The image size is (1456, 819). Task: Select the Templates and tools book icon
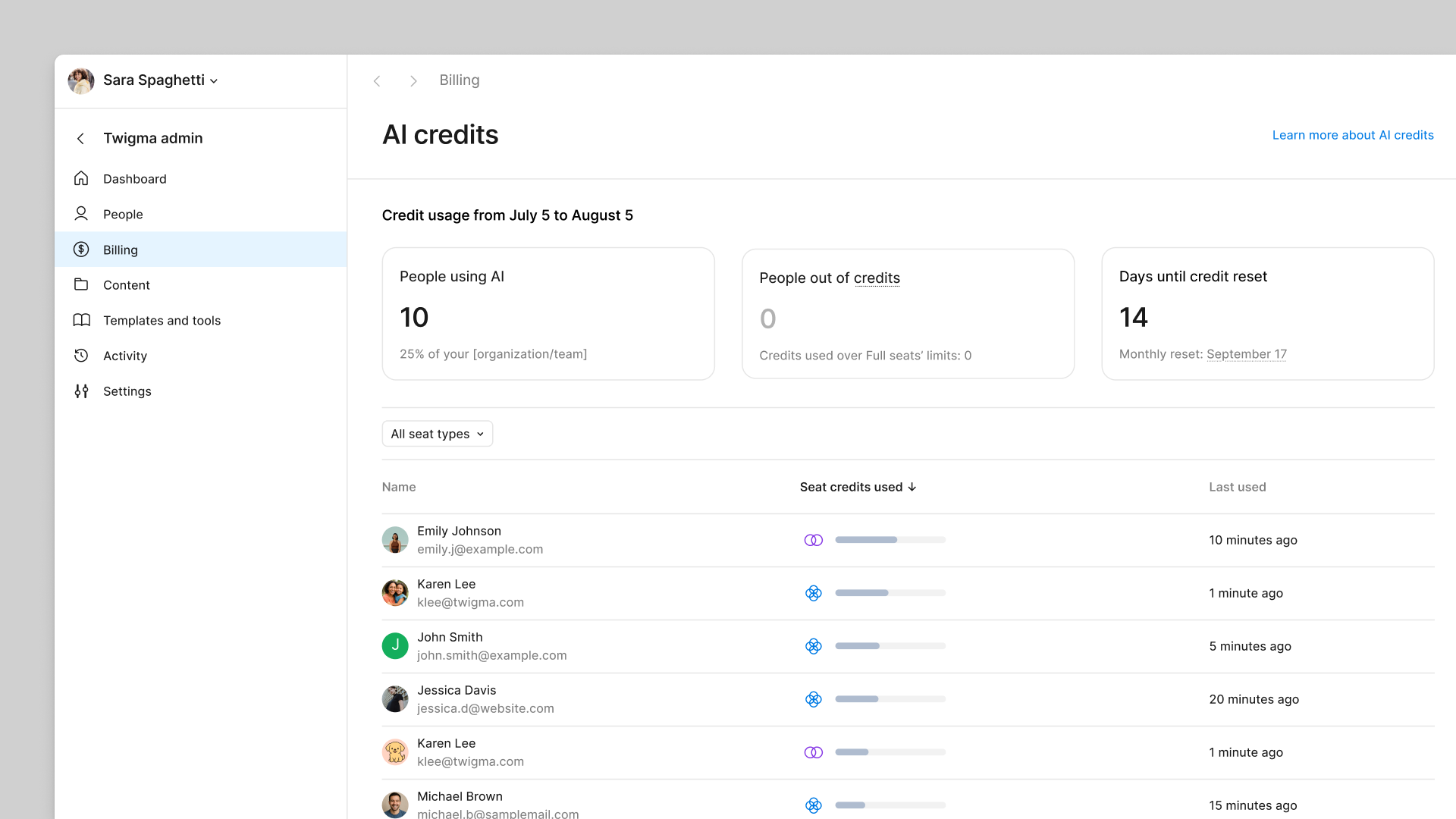(81, 320)
